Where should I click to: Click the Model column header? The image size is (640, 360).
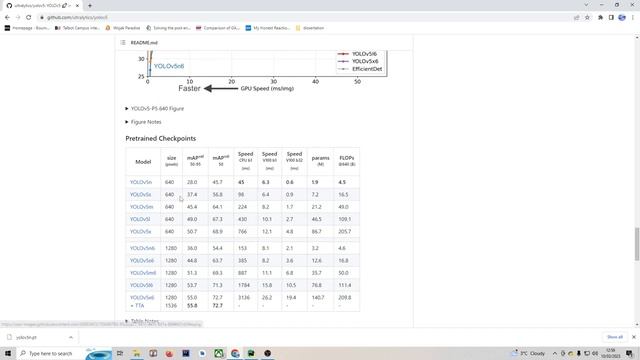point(143,162)
